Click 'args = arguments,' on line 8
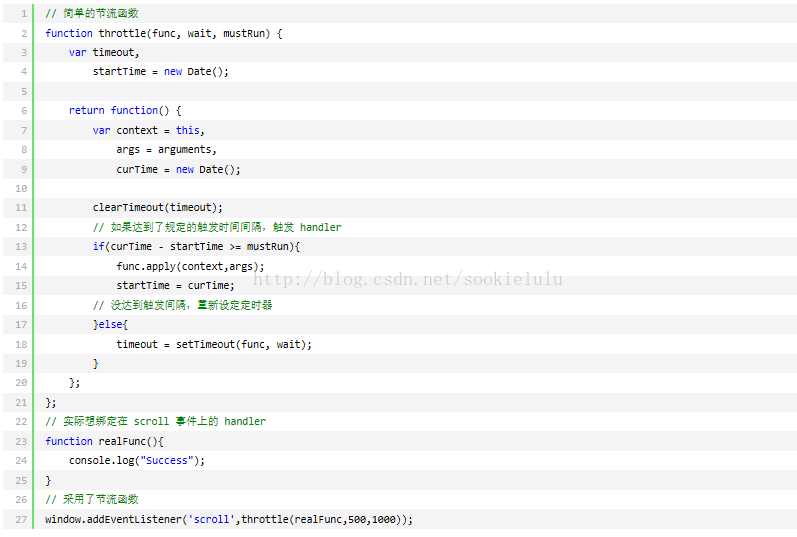797x537 pixels. 166,150
